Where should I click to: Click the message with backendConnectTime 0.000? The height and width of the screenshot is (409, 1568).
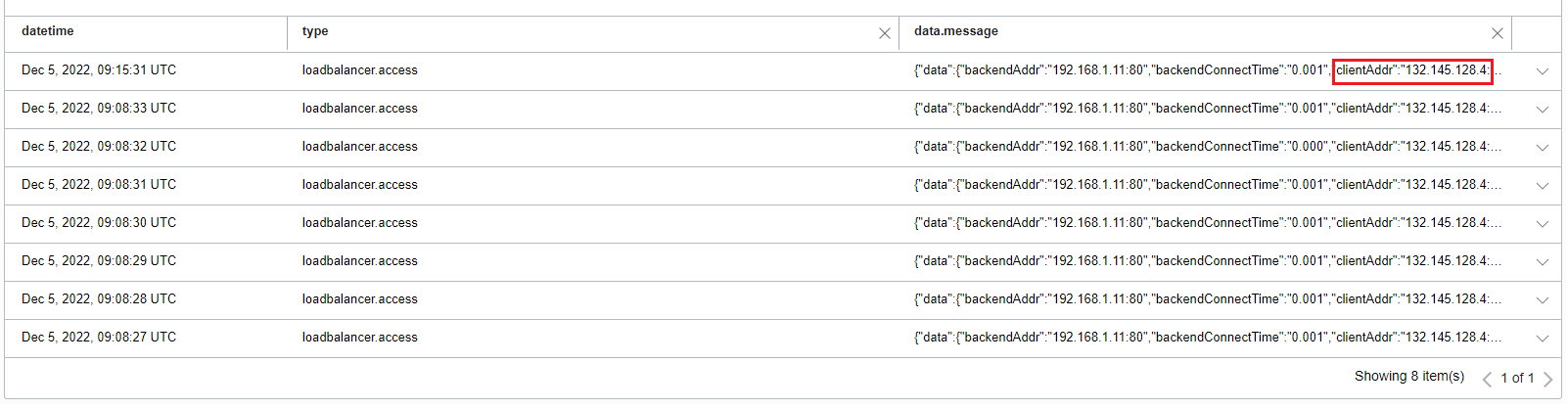1204,147
